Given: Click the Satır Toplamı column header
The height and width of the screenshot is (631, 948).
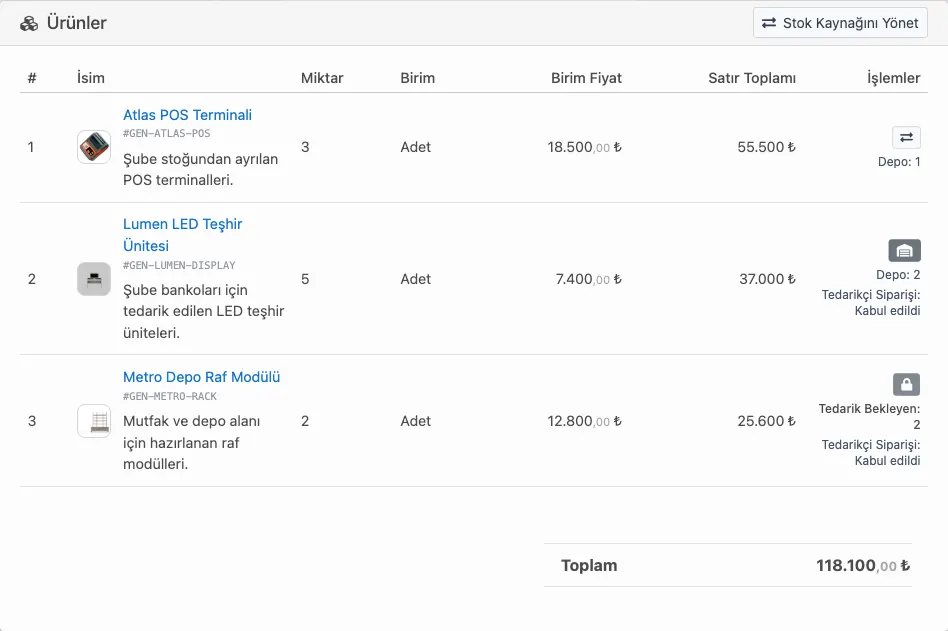Looking at the screenshot, I should pyautogui.click(x=752, y=78).
